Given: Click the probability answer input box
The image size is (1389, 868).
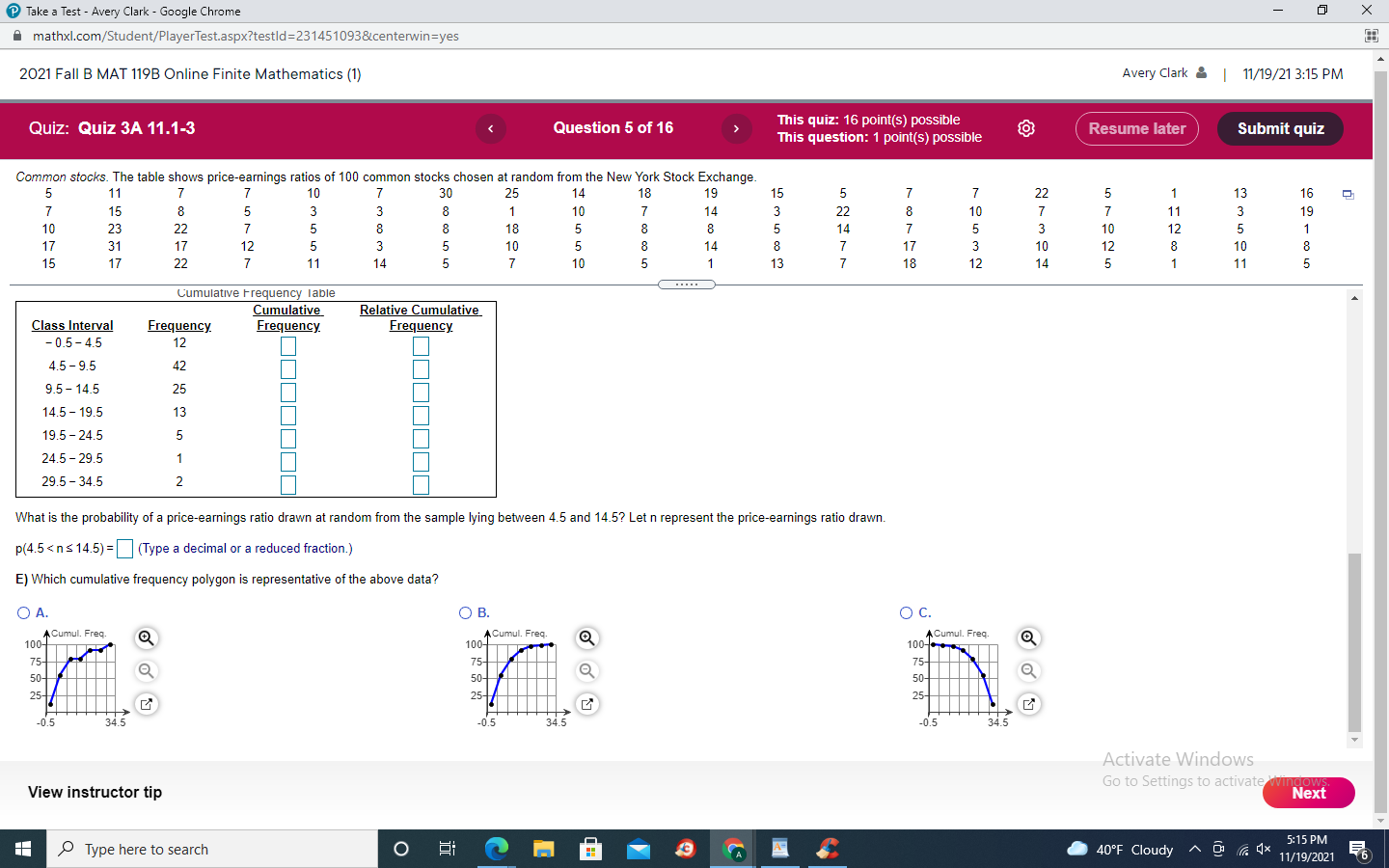Looking at the screenshot, I should pos(124,548).
